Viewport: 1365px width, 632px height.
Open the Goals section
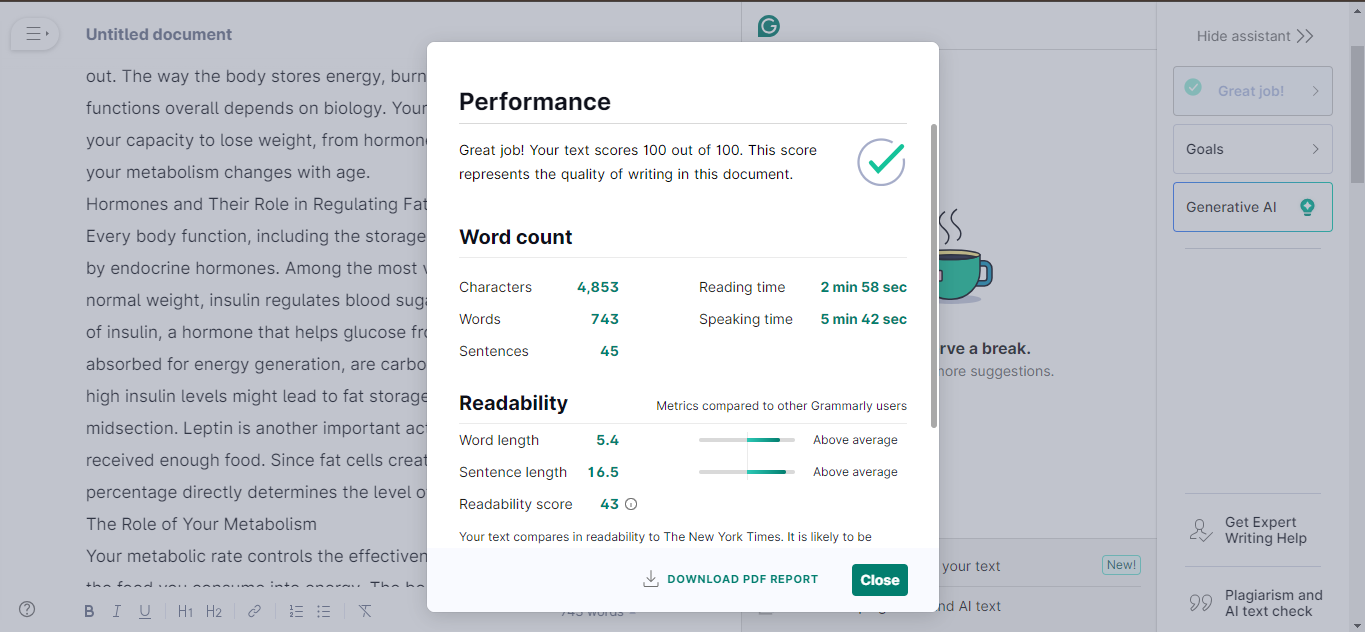coord(1253,149)
